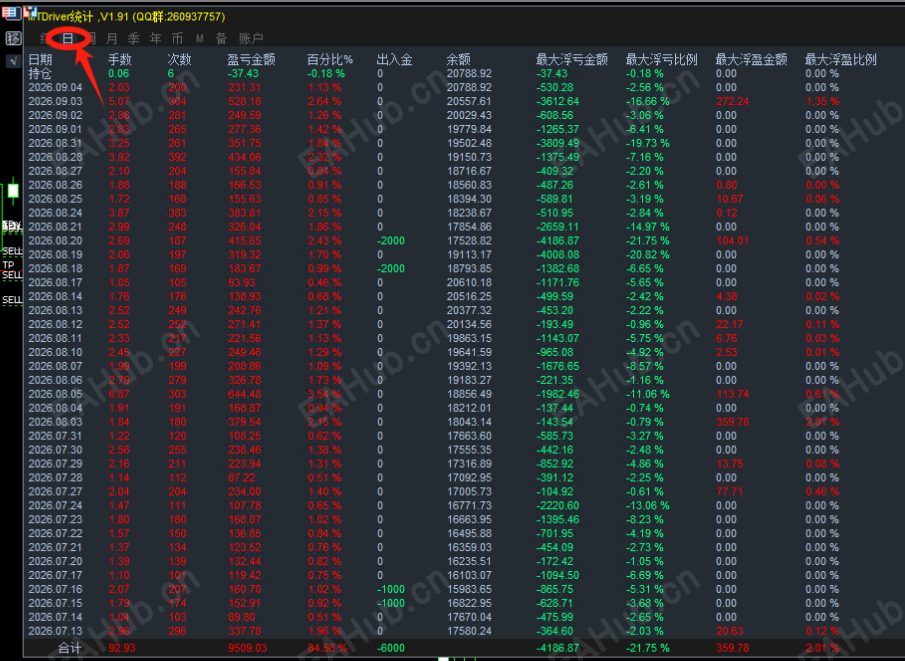This screenshot has height=661, width=905.
Task: Open the 月 monthly statistics tab
Action: (112, 39)
